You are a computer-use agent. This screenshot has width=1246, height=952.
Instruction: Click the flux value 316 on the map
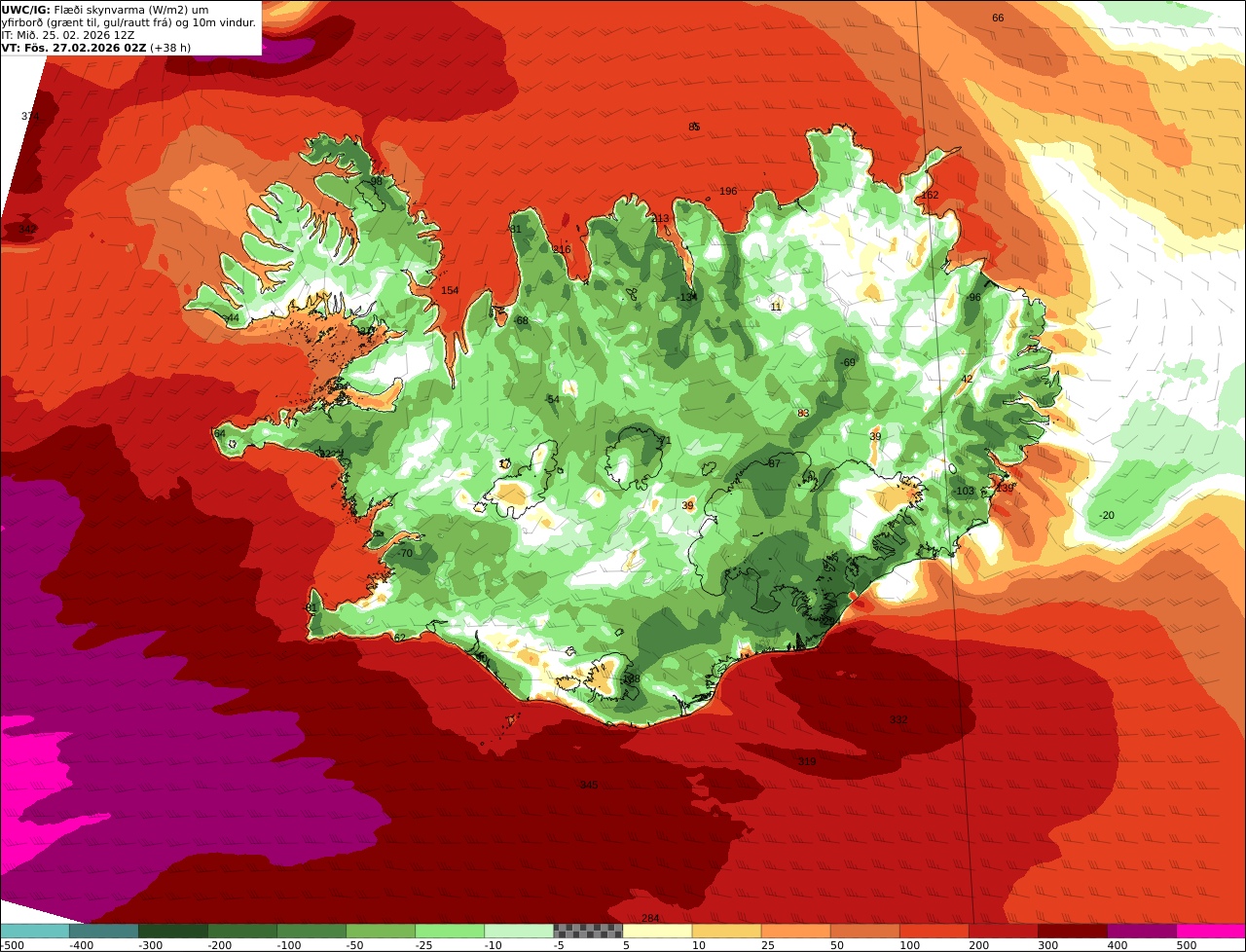pos(562,249)
